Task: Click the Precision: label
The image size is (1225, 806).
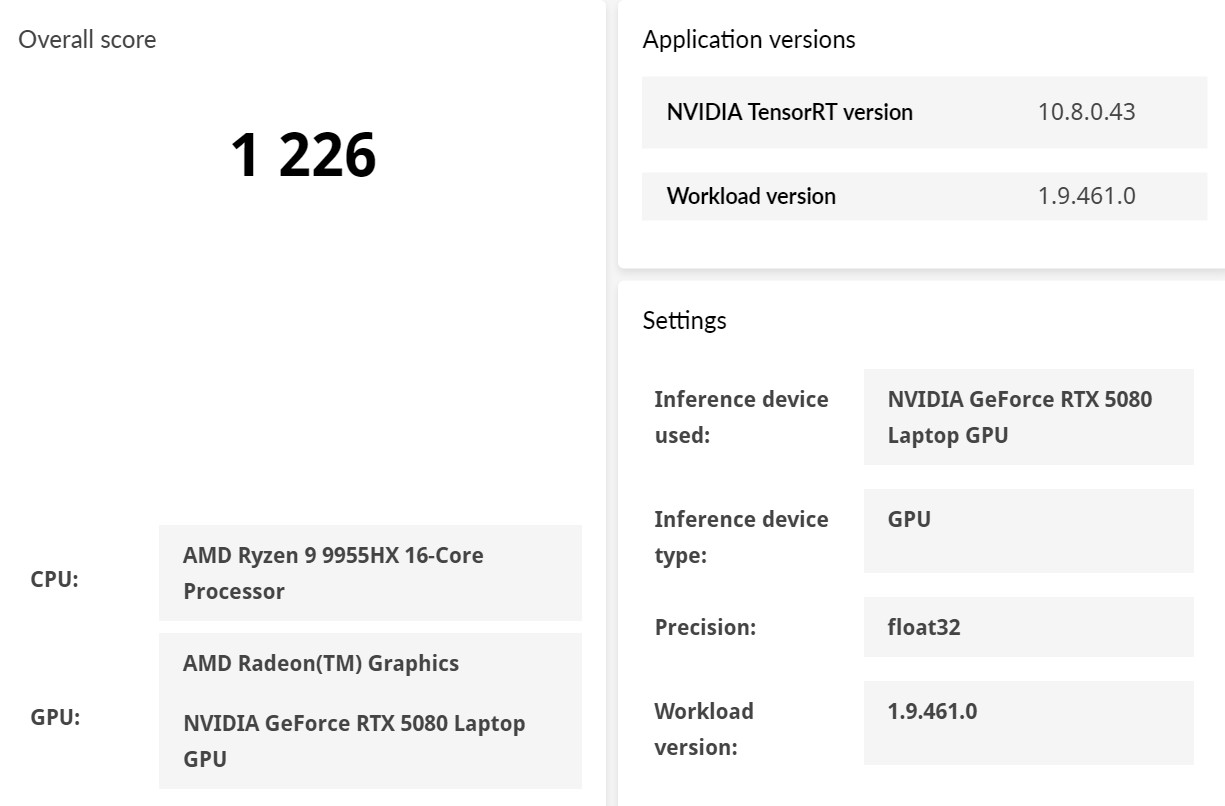Action: (x=705, y=627)
